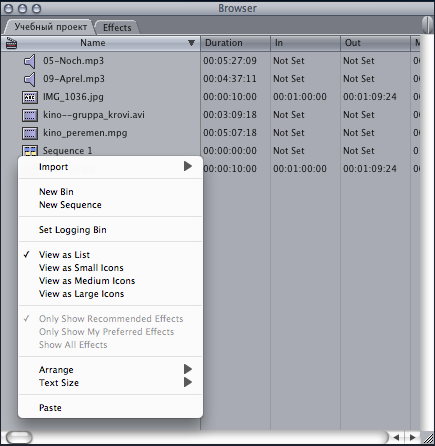Click Not Set In value for 05-Noch.mp3
The image size is (435, 446).
289,61
